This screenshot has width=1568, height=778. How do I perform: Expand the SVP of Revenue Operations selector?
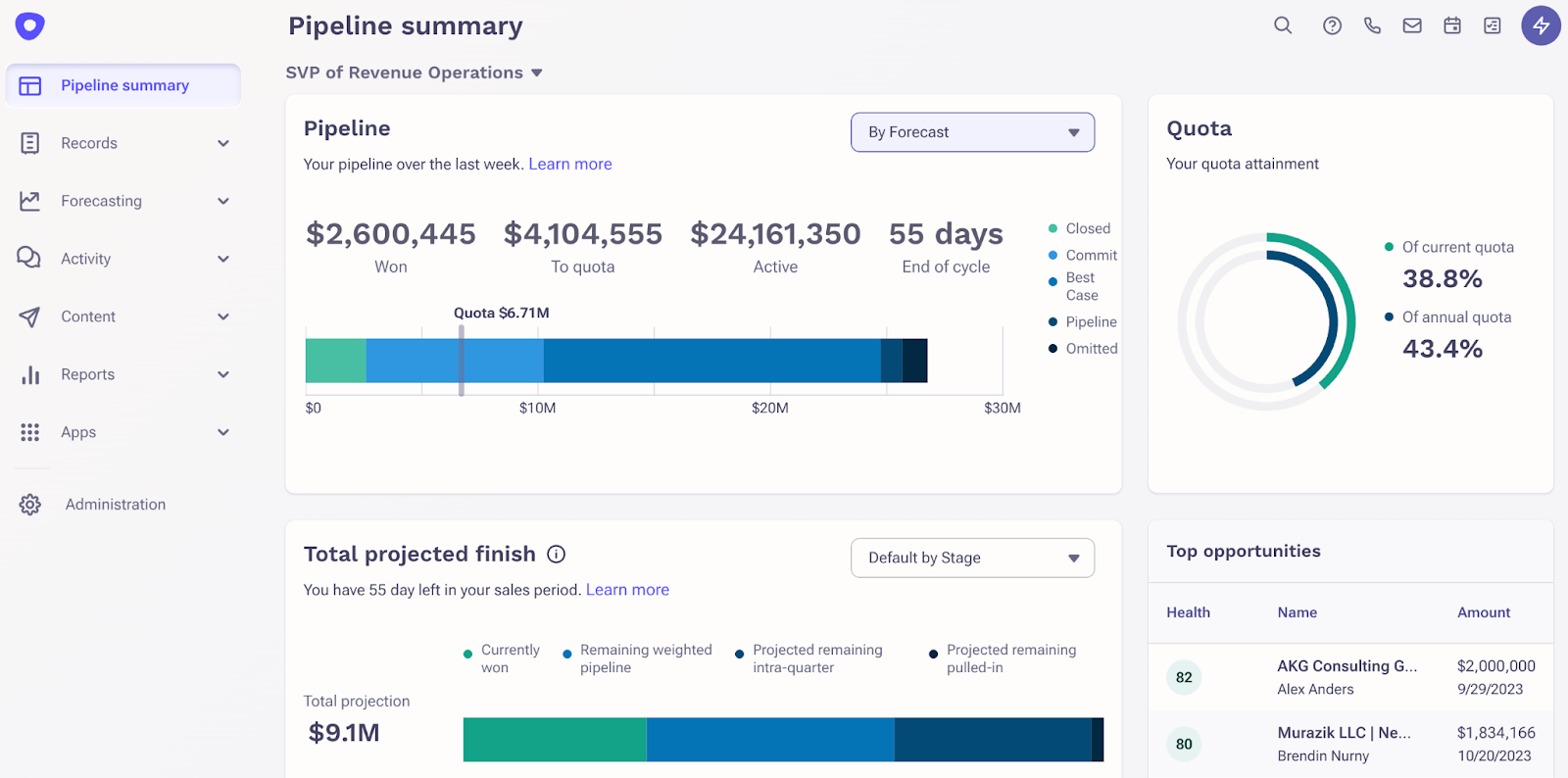click(414, 73)
